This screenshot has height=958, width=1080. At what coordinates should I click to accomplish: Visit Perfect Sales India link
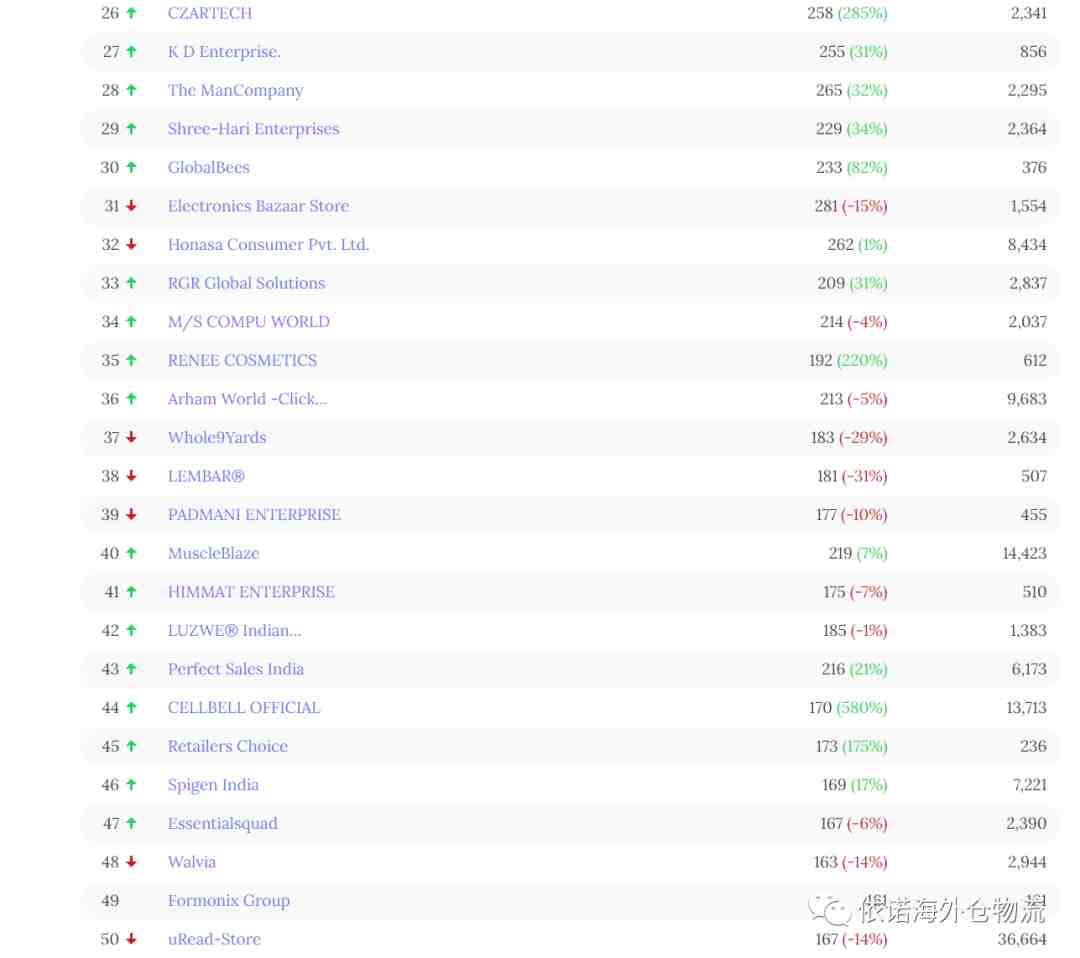(x=235, y=669)
